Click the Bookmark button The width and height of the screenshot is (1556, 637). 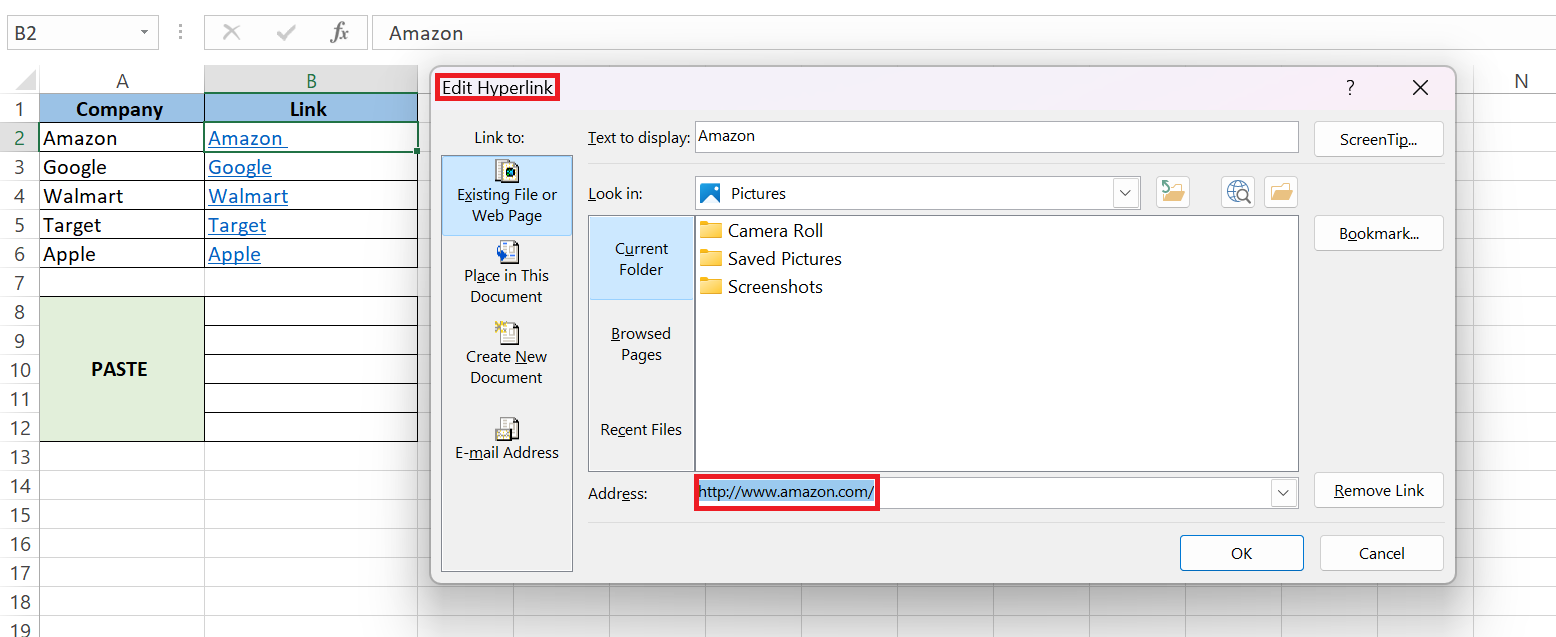(x=1378, y=234)
